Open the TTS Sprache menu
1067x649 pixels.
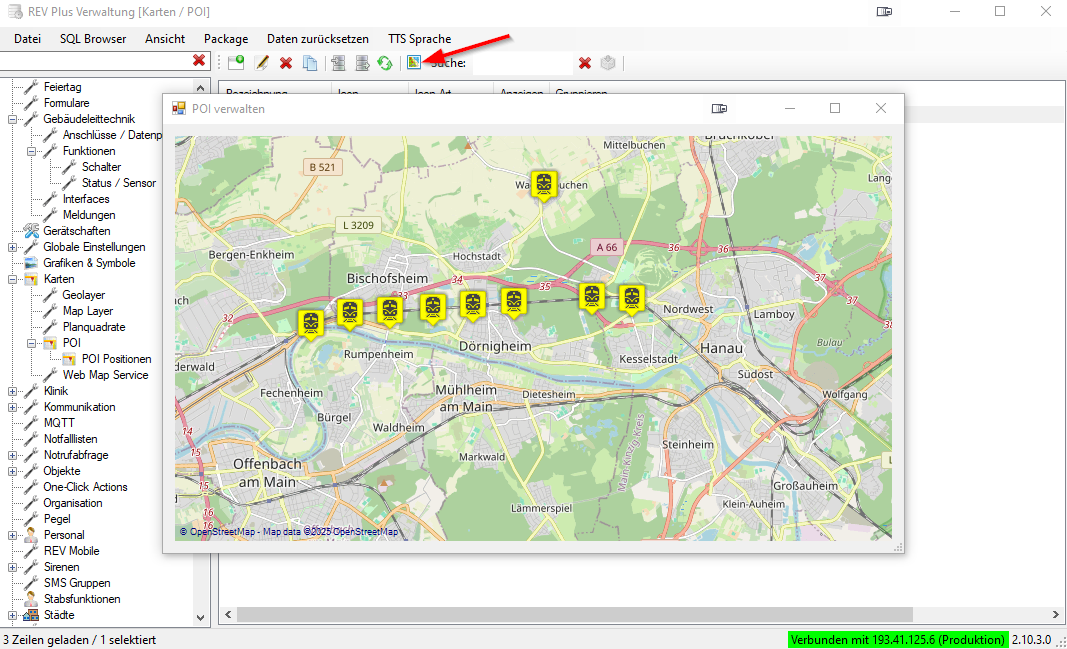coord(419,39)
